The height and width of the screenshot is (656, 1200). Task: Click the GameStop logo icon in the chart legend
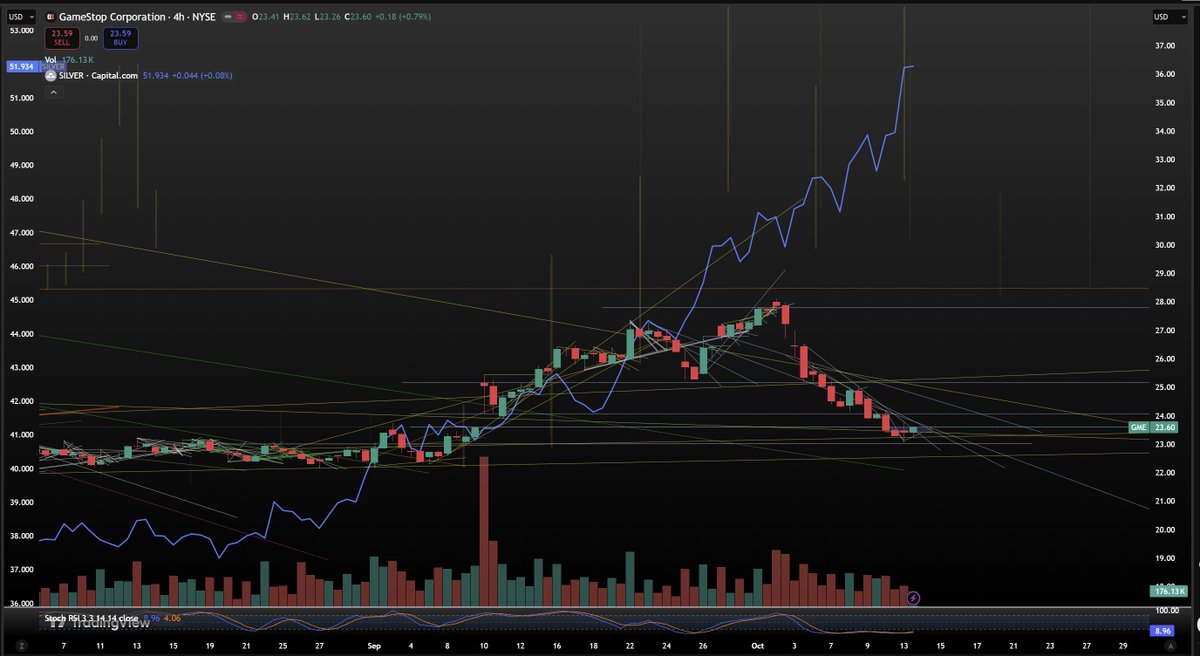[x=50, y=16]
